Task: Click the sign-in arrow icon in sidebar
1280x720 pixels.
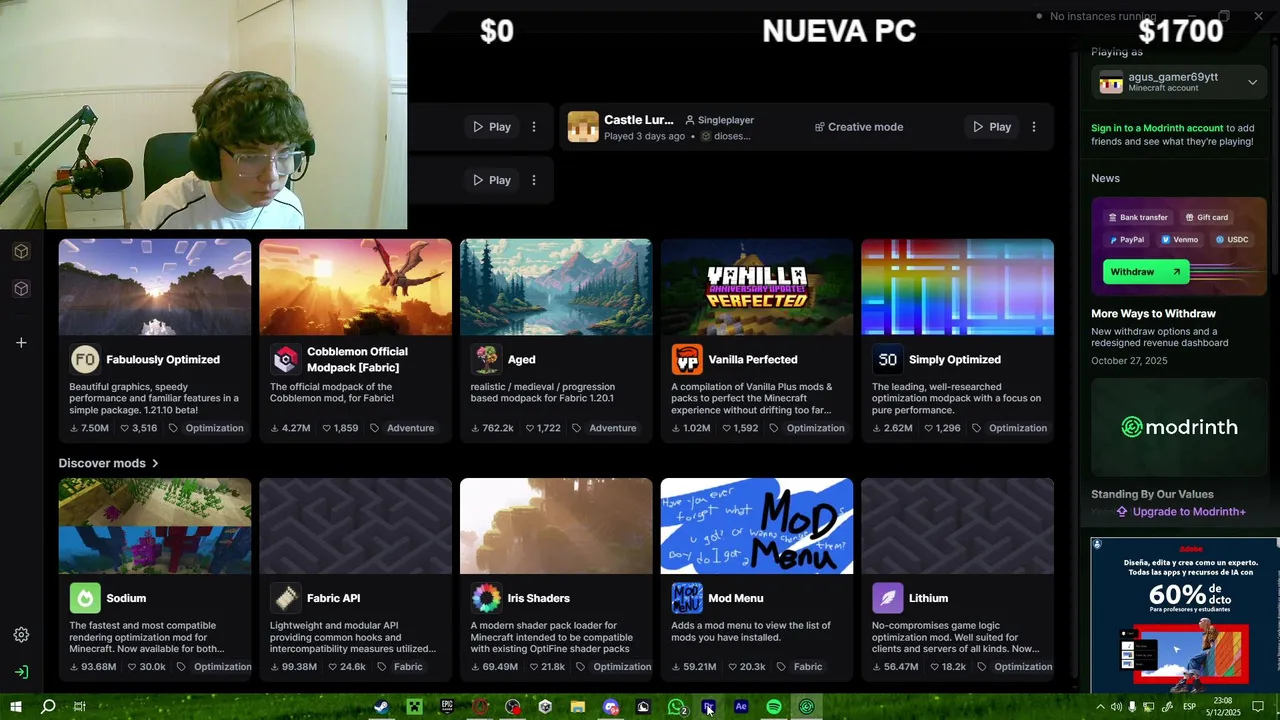Action: 21,672
